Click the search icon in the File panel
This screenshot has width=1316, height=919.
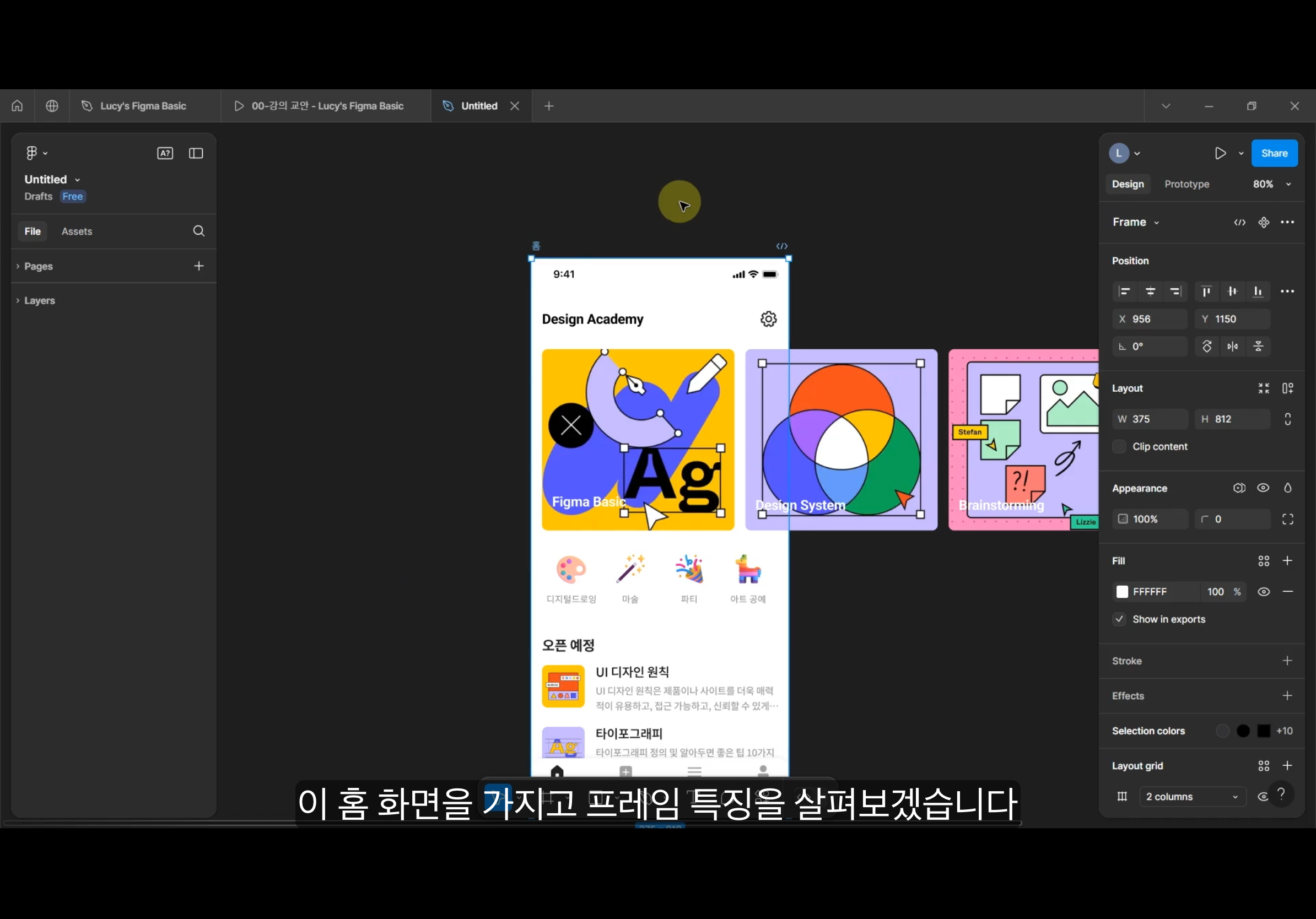(199, 231)
